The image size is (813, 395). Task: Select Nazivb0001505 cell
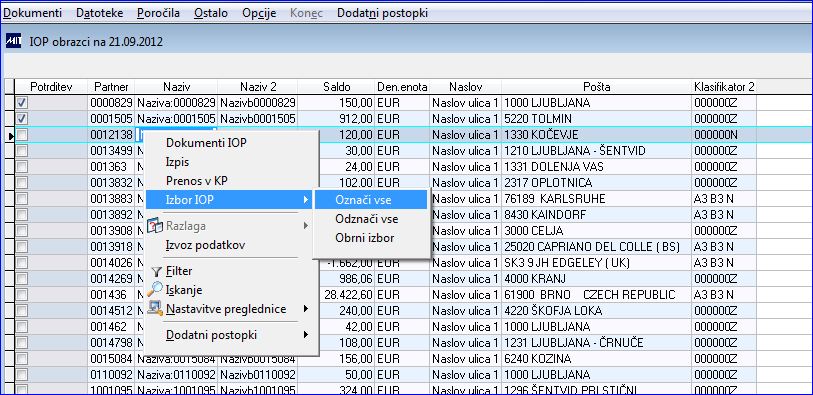(x=258, y=119)
